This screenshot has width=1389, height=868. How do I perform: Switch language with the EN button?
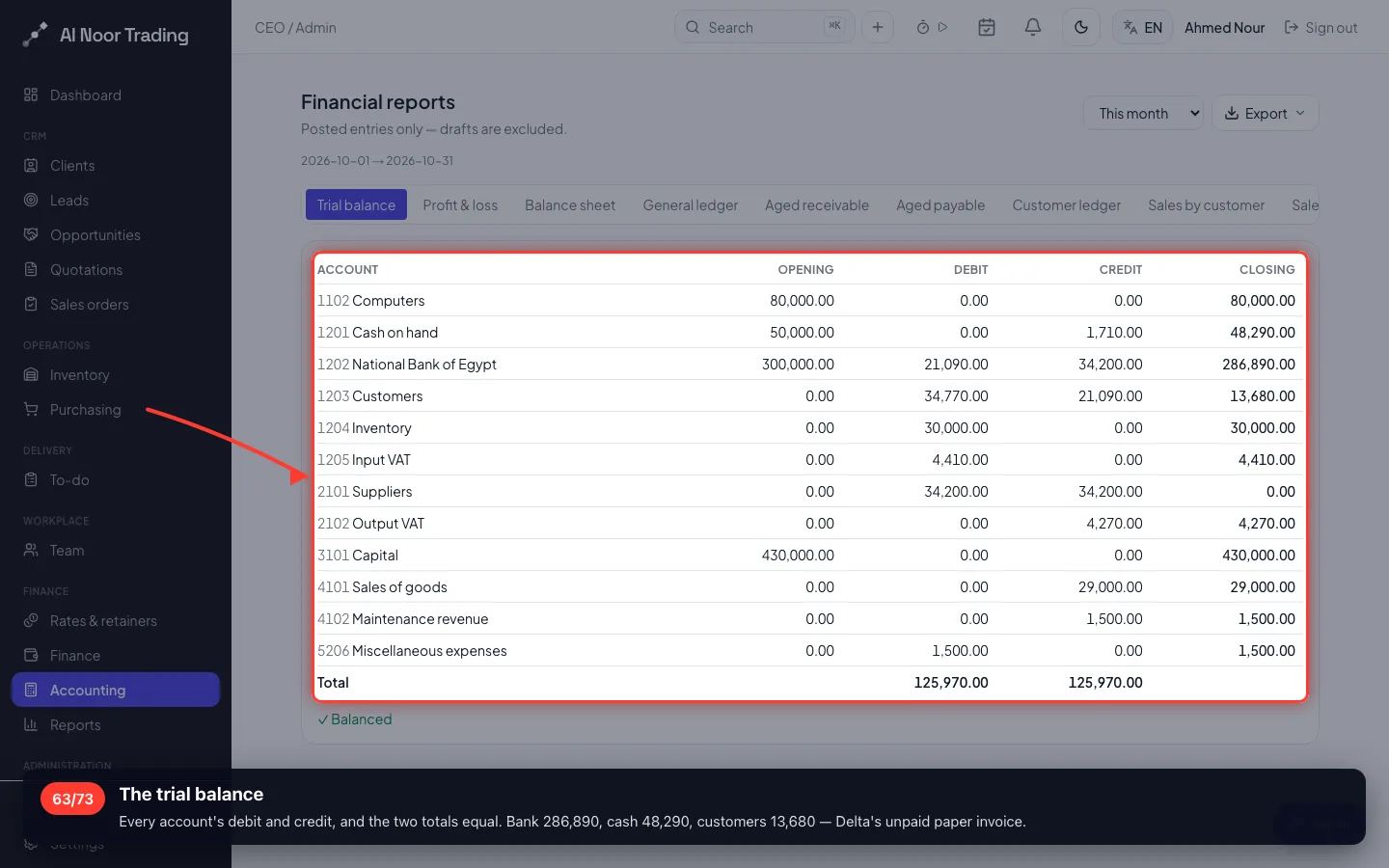[x=1143, y=27]
